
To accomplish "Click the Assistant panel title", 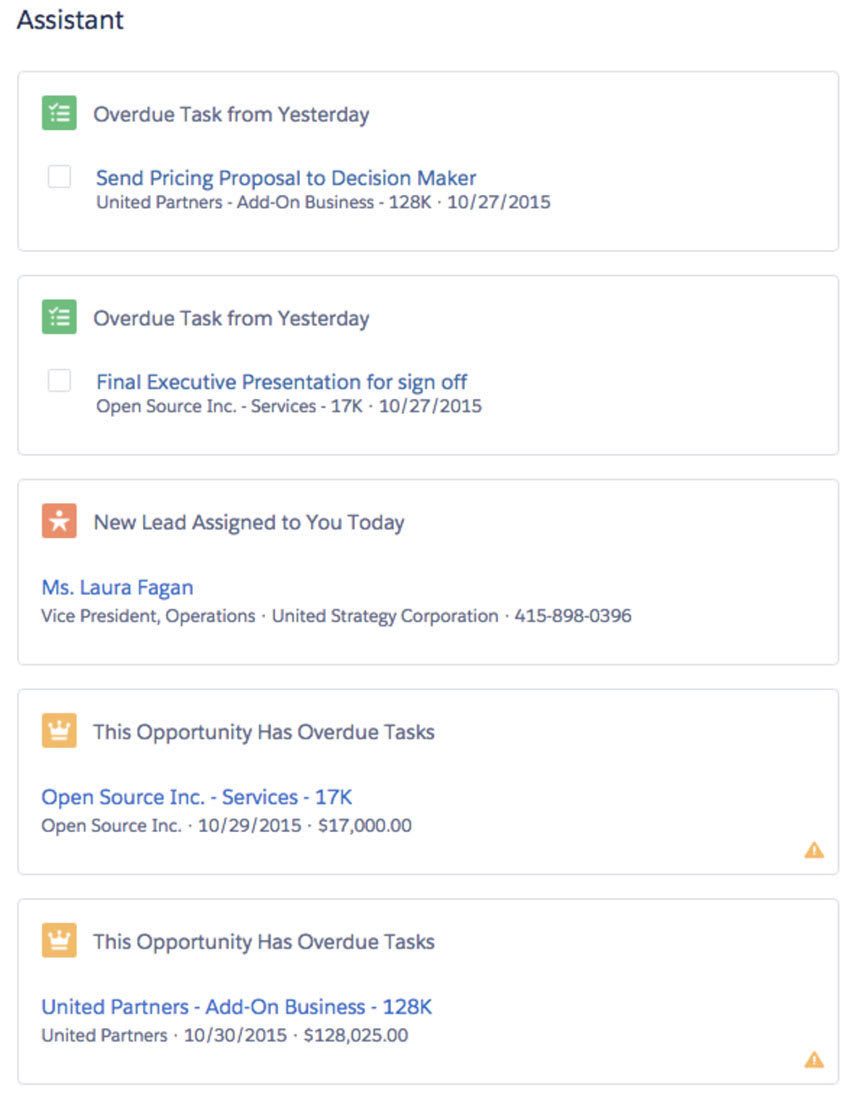I will point(70,20).
